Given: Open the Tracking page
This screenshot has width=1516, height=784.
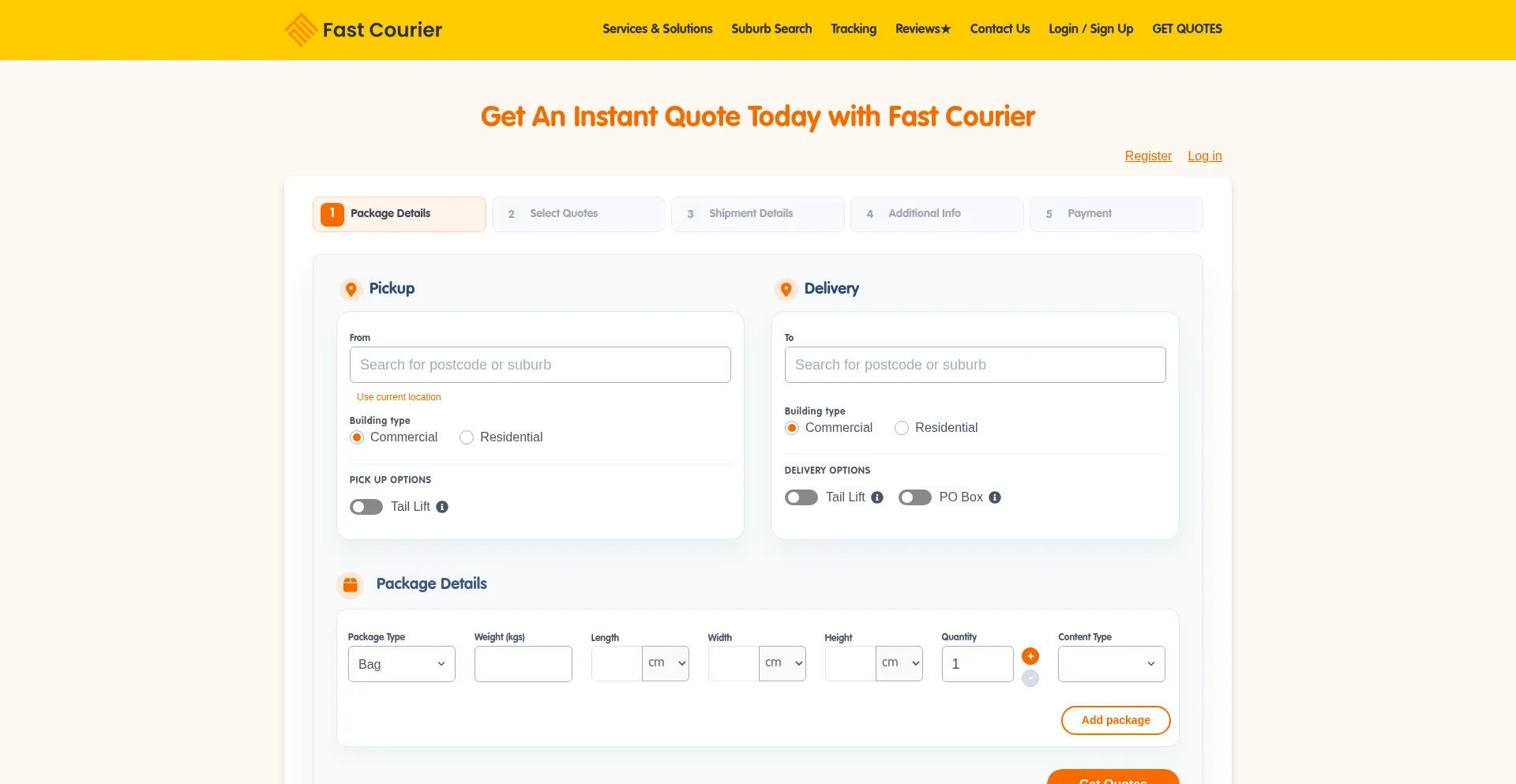Looking at the screenshot, I should pyautogui.click(x=854, y=29).
